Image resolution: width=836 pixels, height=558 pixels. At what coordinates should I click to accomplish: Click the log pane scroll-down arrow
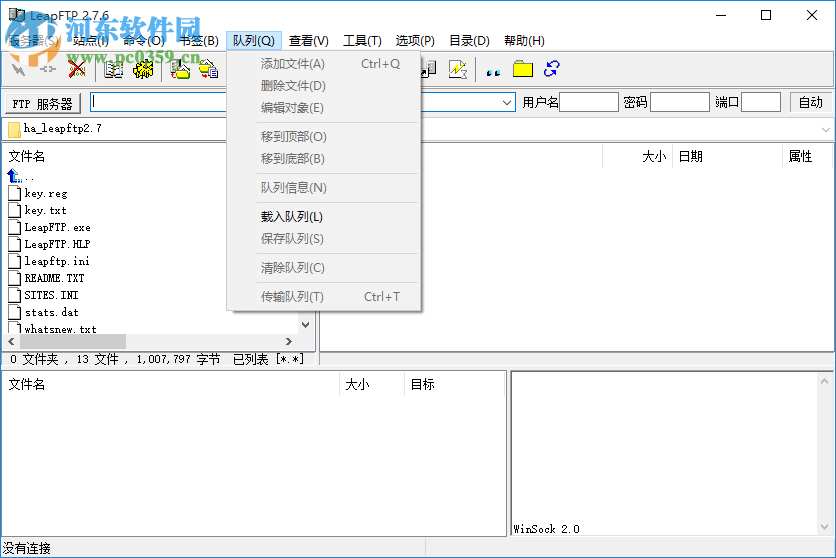824,527
